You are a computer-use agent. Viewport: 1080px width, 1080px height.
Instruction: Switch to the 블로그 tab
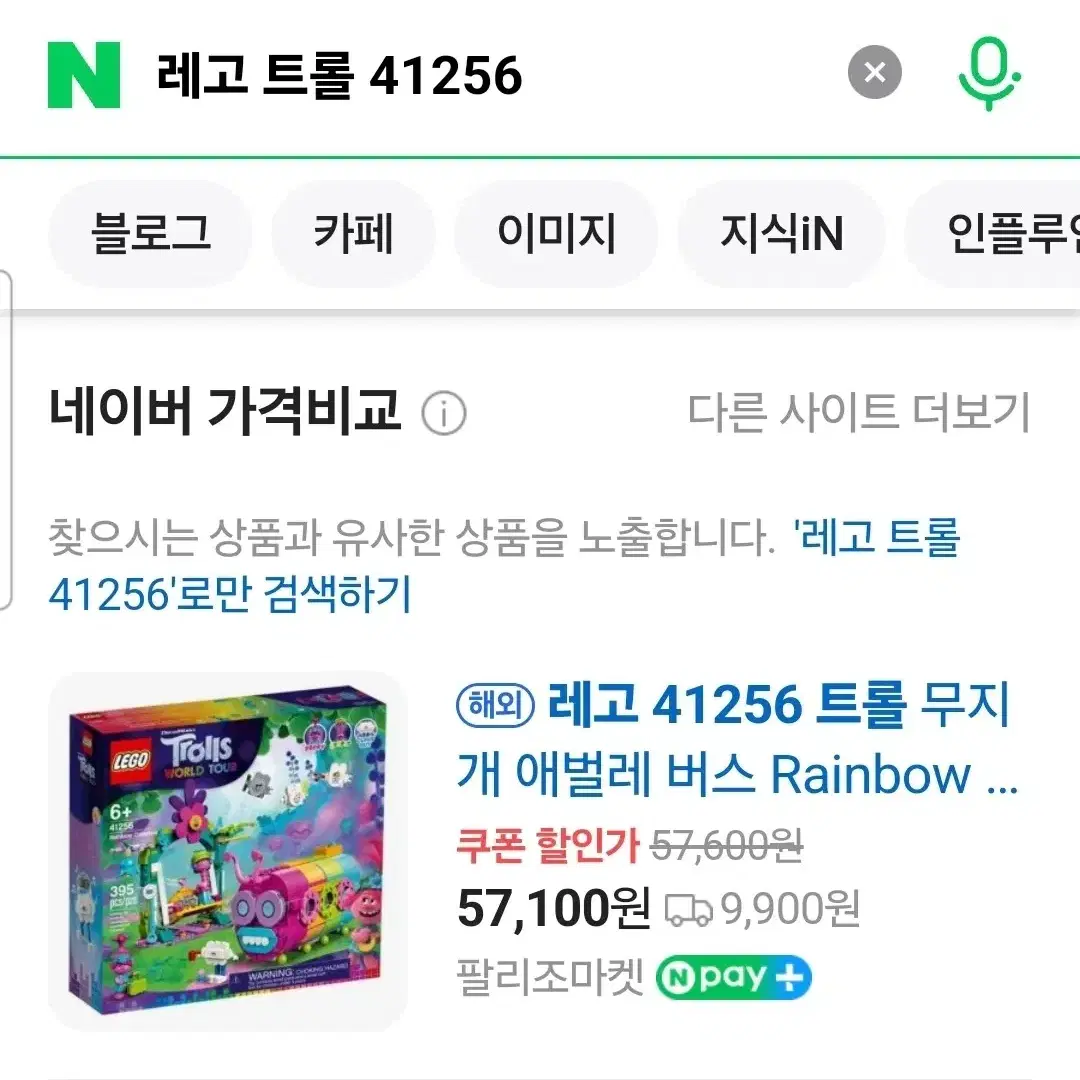click(x=150, y=233)
